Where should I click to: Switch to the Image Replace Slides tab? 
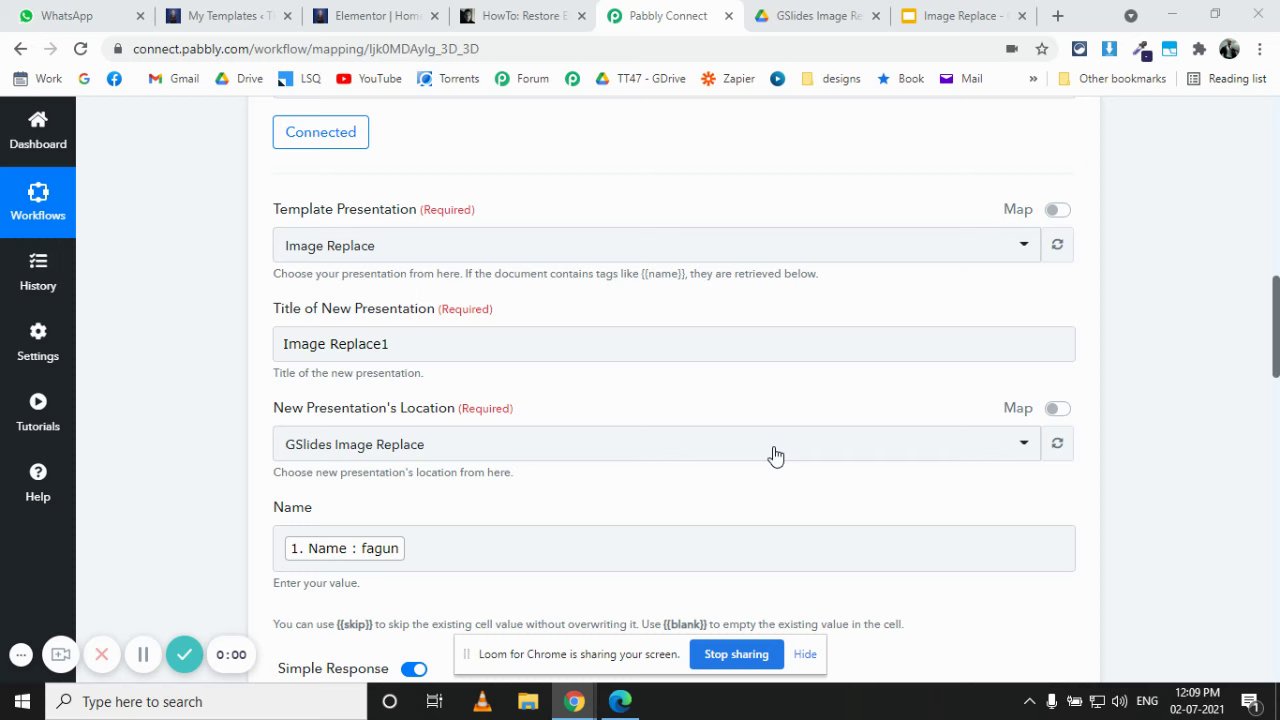point(964,16)
